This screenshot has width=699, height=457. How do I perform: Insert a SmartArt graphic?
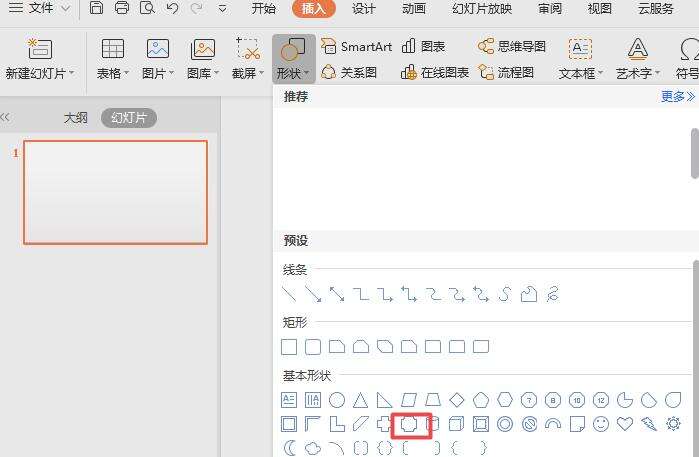pos(356,46)
